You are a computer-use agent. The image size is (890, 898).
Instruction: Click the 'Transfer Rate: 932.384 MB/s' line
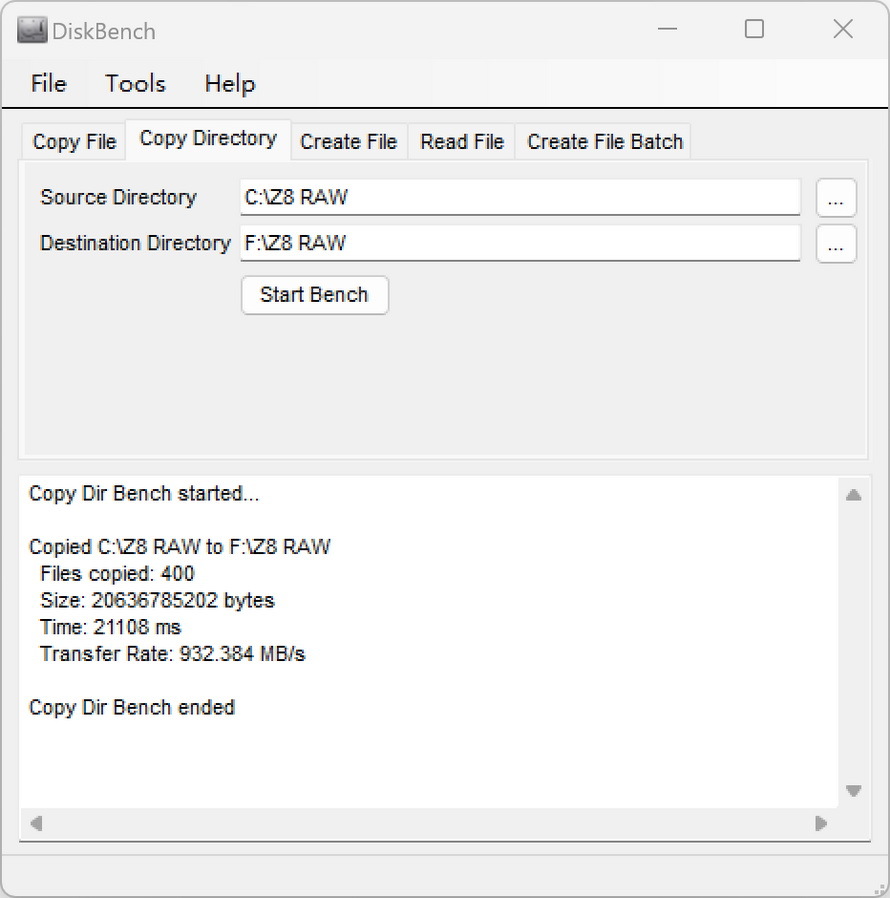[x=172, y=653]
